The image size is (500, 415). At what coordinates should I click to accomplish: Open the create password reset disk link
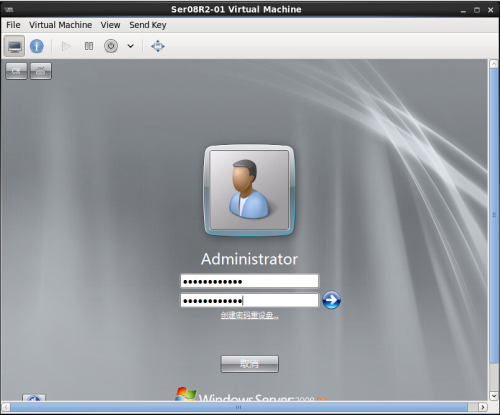pos(249,315)
